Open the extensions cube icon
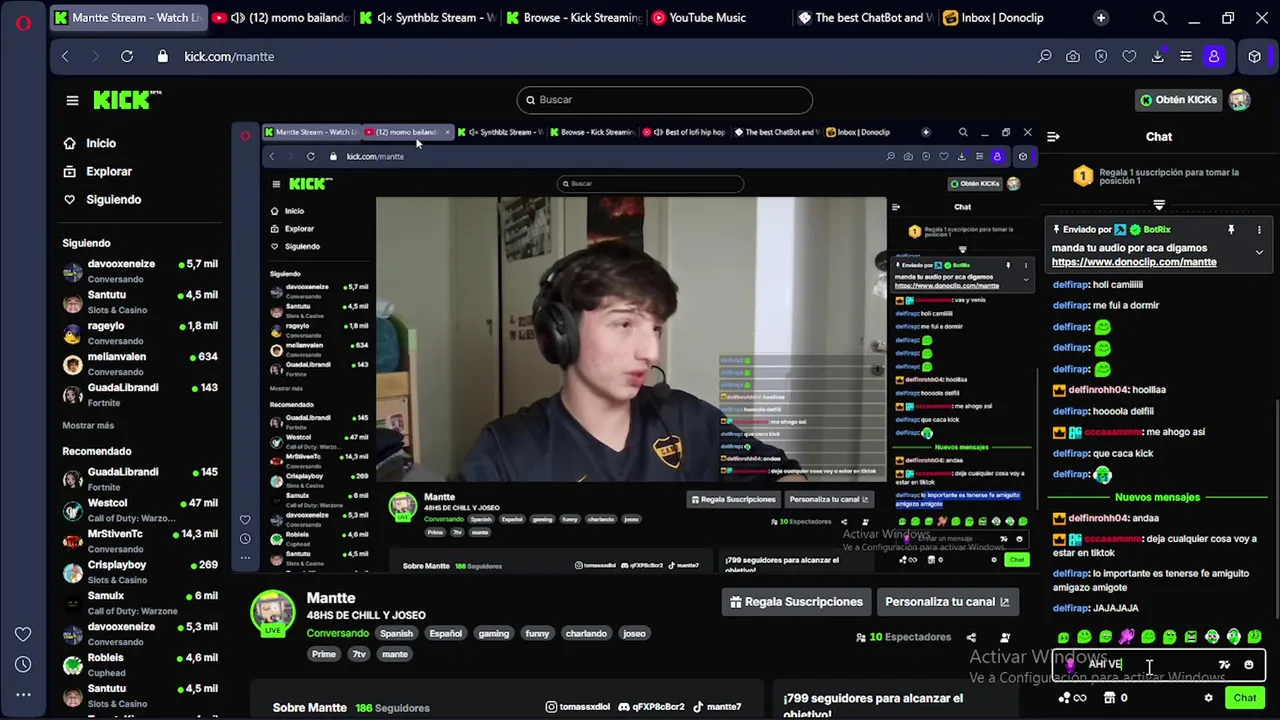 (x=1255, y=57)
